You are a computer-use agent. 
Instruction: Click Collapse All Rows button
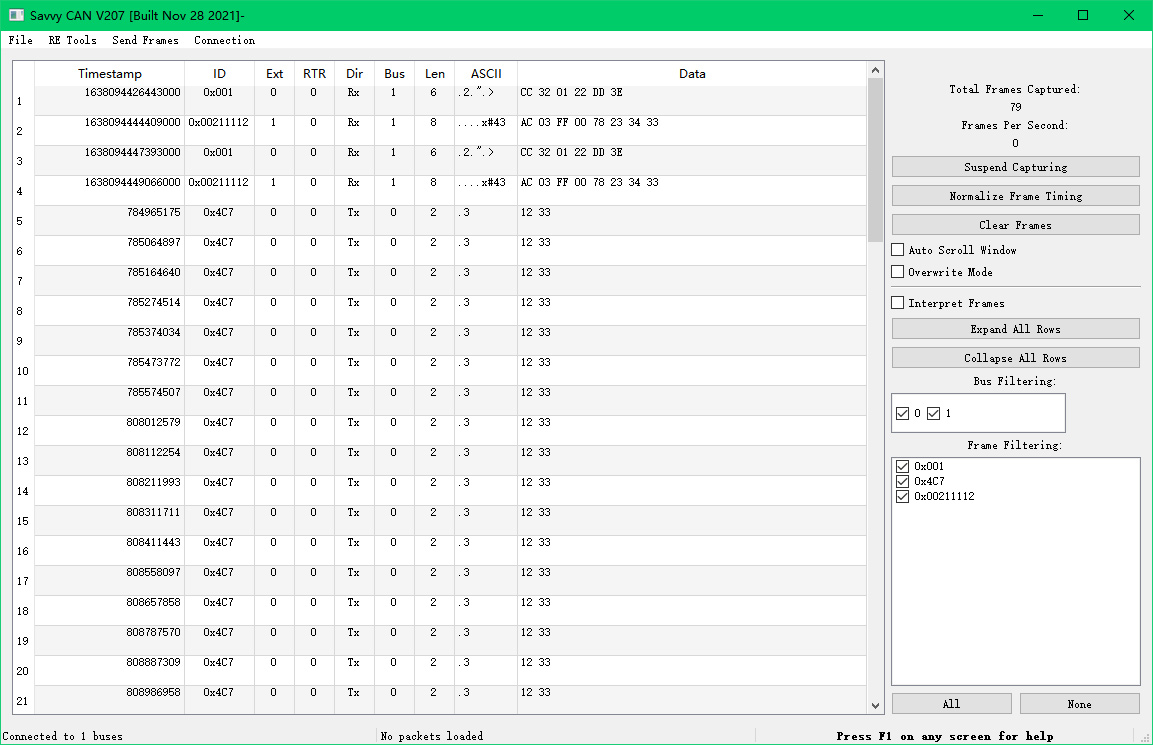tap(1015, 358)
